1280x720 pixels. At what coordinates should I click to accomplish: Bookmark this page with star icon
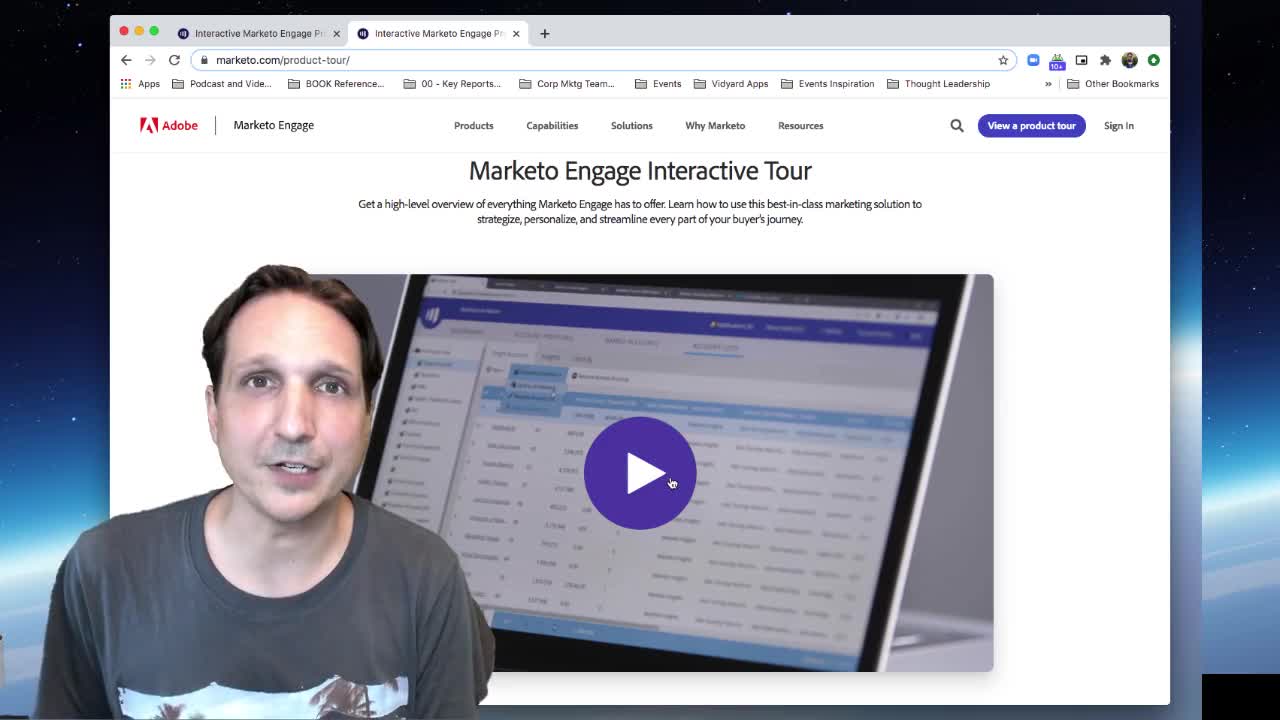pos(1003,60)
